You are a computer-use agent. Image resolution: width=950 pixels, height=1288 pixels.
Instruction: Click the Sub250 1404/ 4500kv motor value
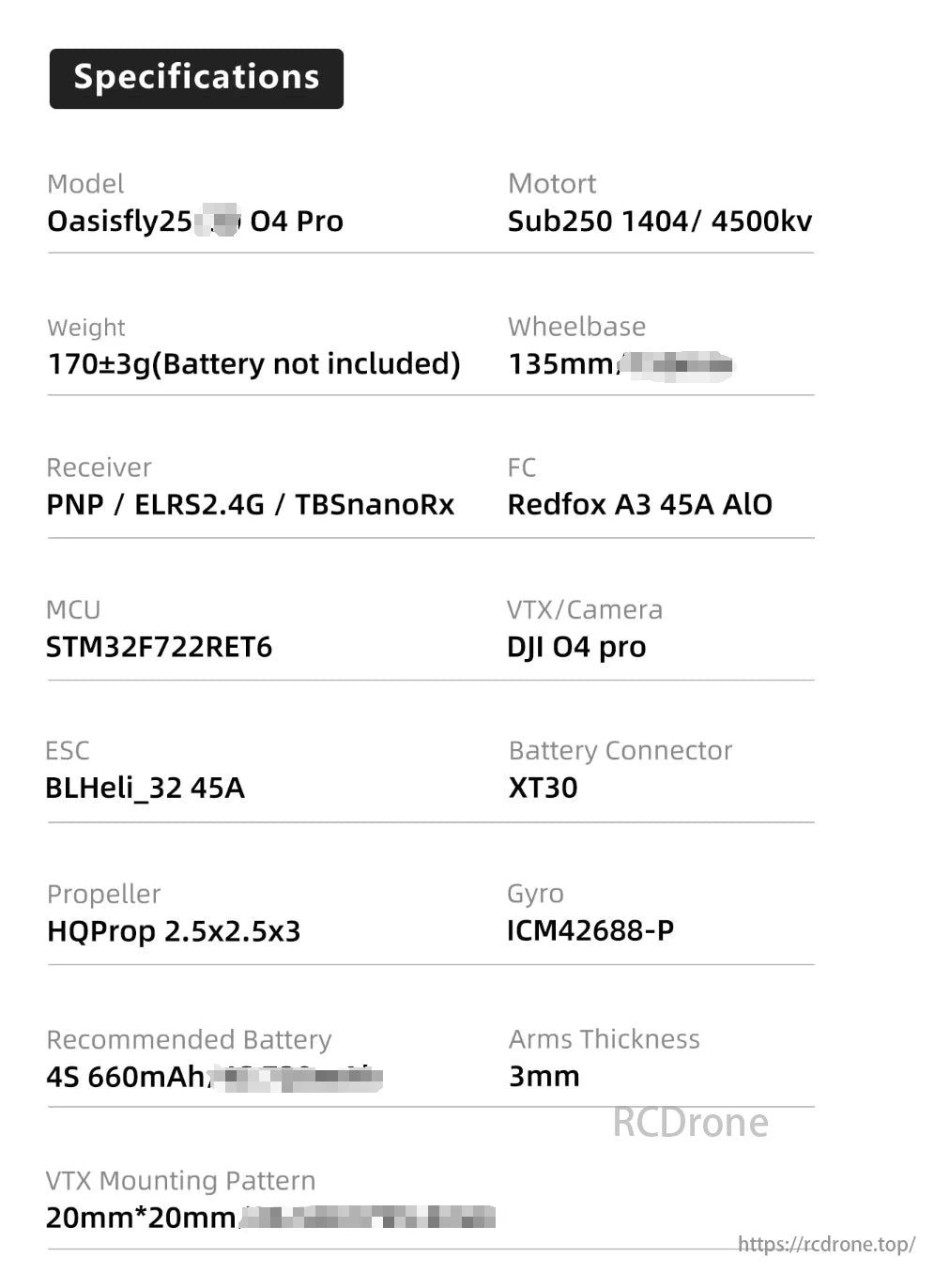[659, 222]
